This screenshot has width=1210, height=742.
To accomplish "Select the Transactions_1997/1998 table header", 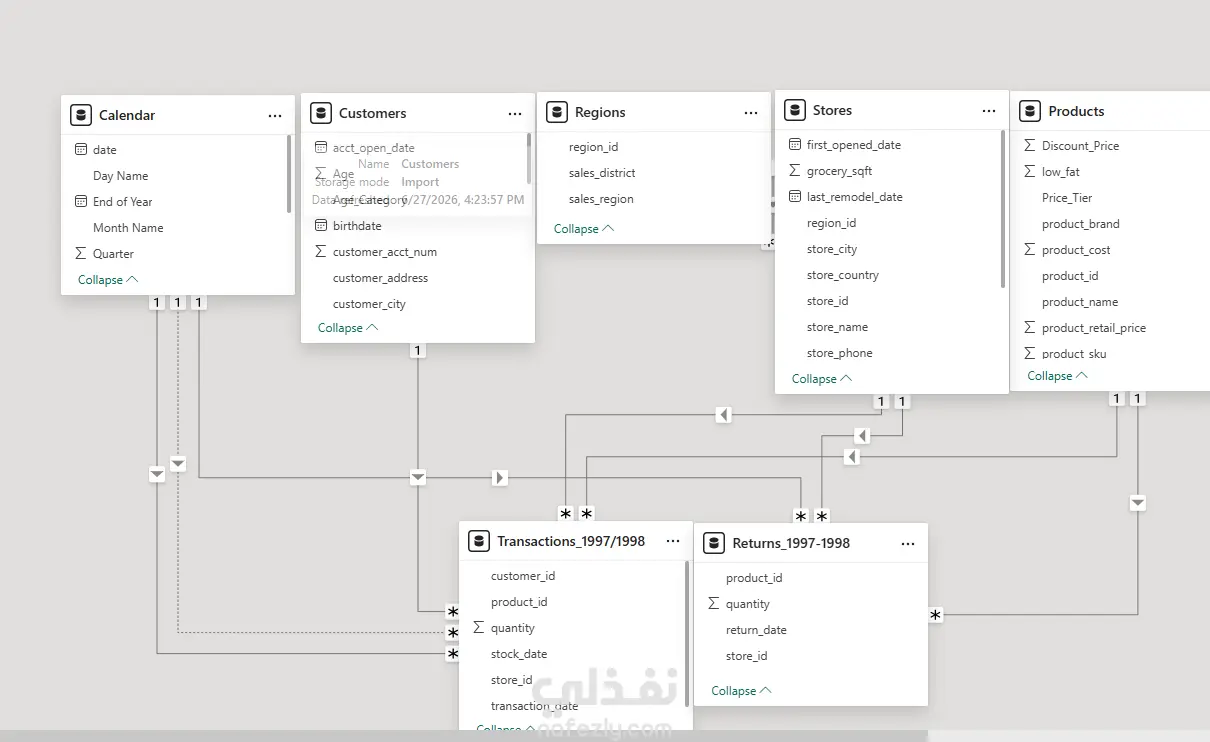I will tap(575, 541).
